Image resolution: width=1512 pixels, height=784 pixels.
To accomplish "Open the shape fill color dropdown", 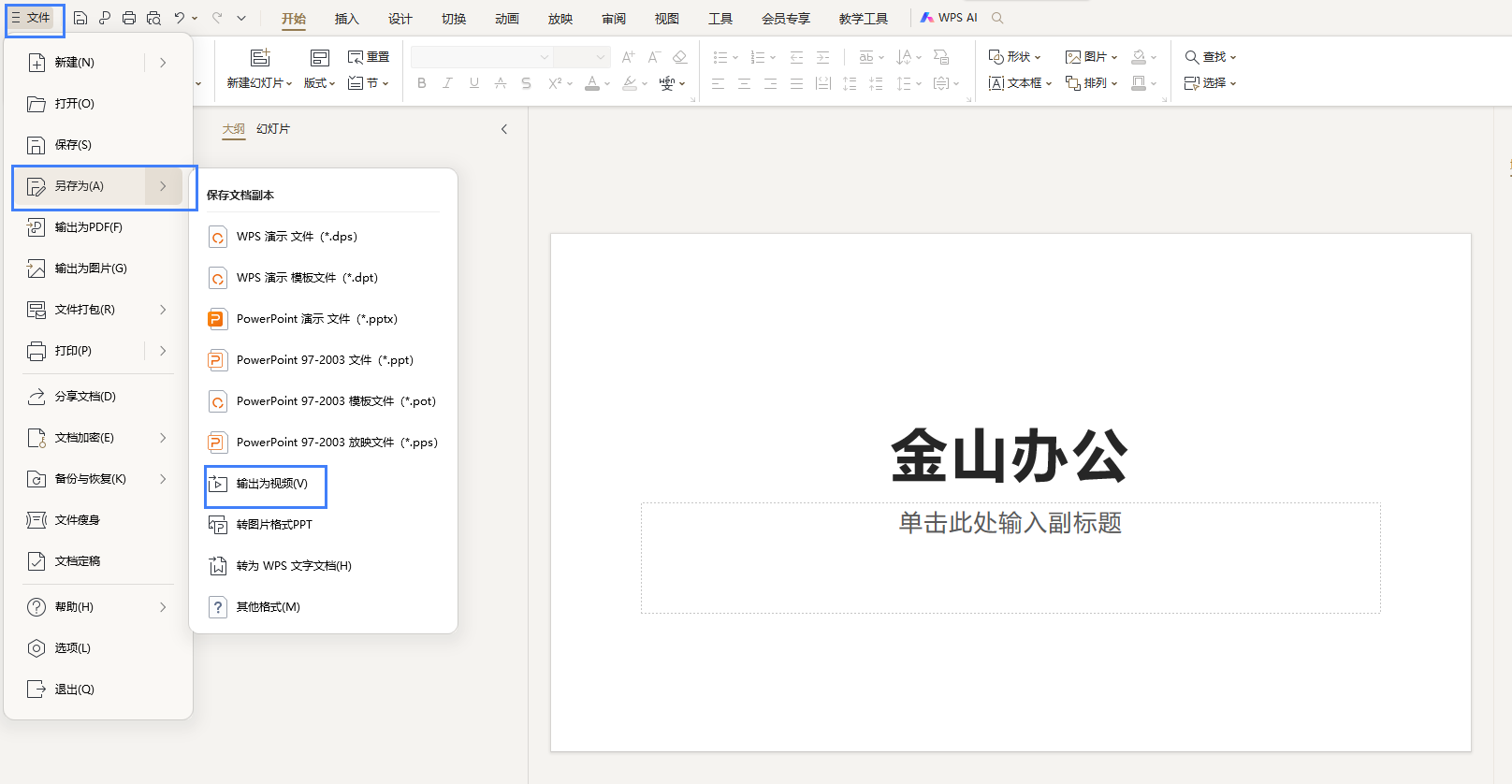I will 1154,58.
